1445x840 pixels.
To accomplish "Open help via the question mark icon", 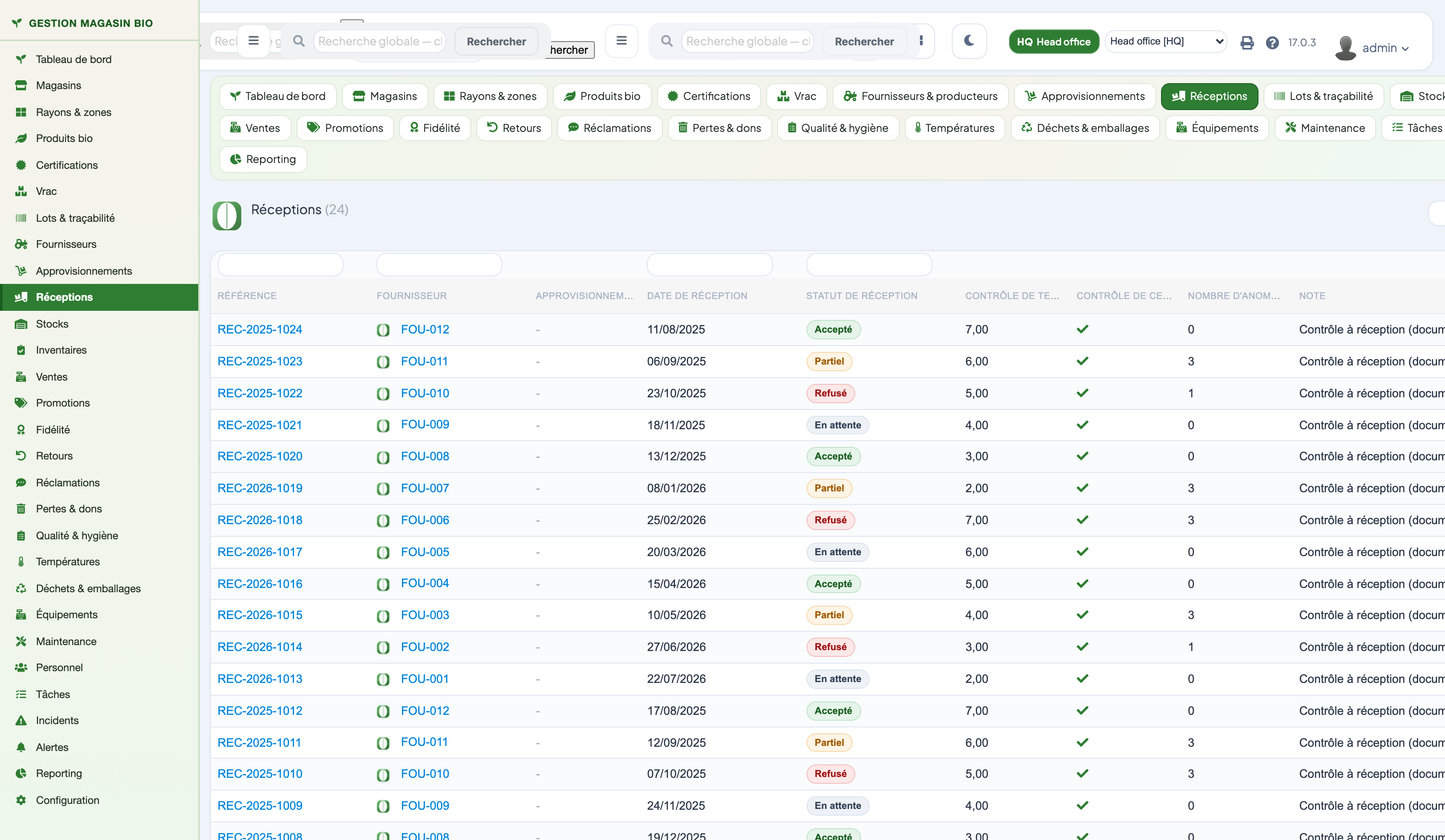I will [1272, 42].
